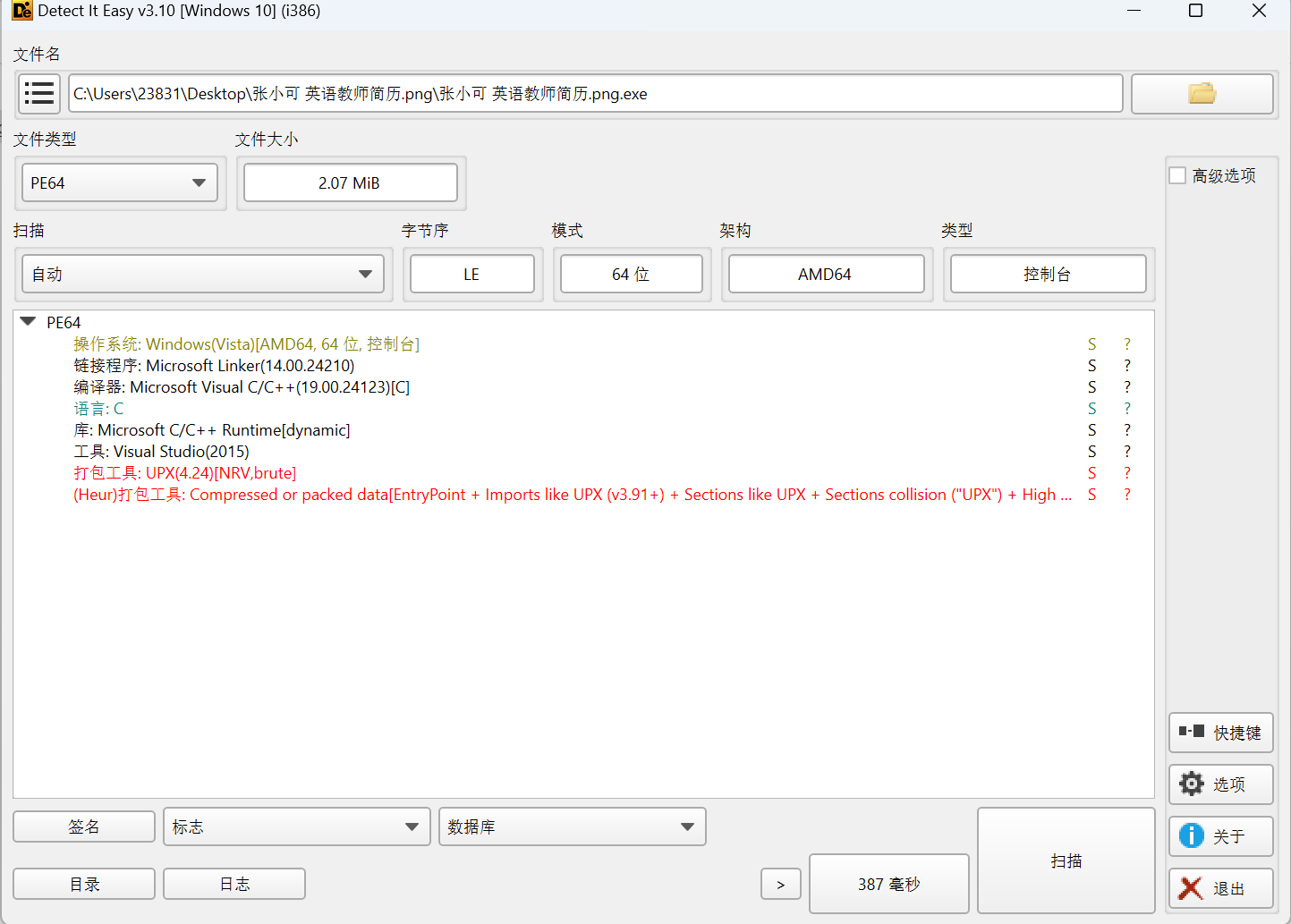Click S link on the Visual Studio(2015) row
The width and height of the screenshot is (1291, 924).
[1091, 452]
